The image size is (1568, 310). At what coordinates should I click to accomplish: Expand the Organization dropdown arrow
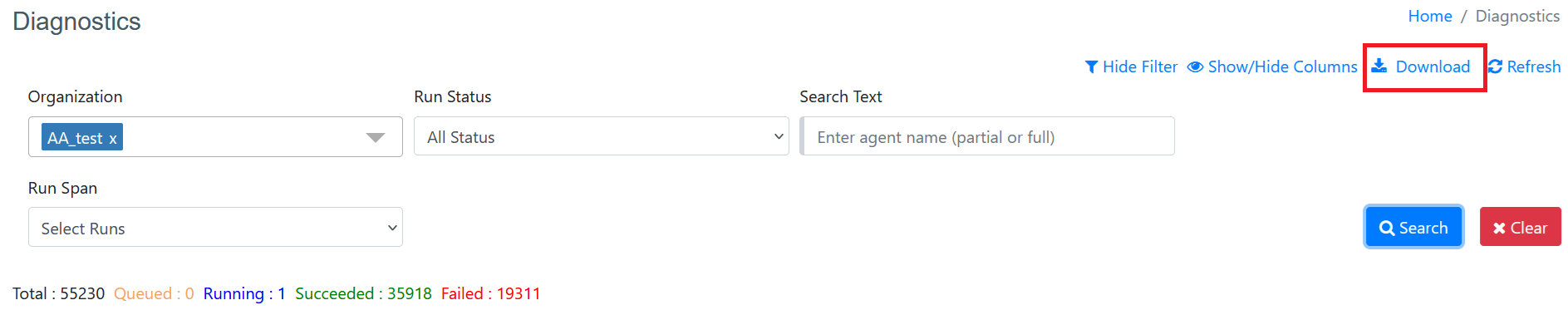pyautogui.click(x=376, y=137)
